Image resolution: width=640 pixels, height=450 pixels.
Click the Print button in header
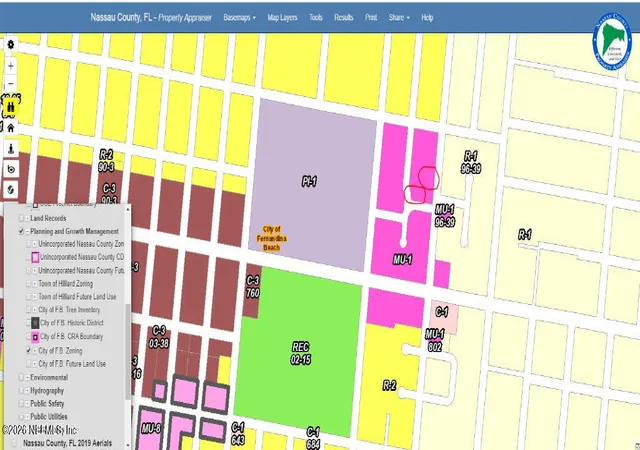click(371, 18)
